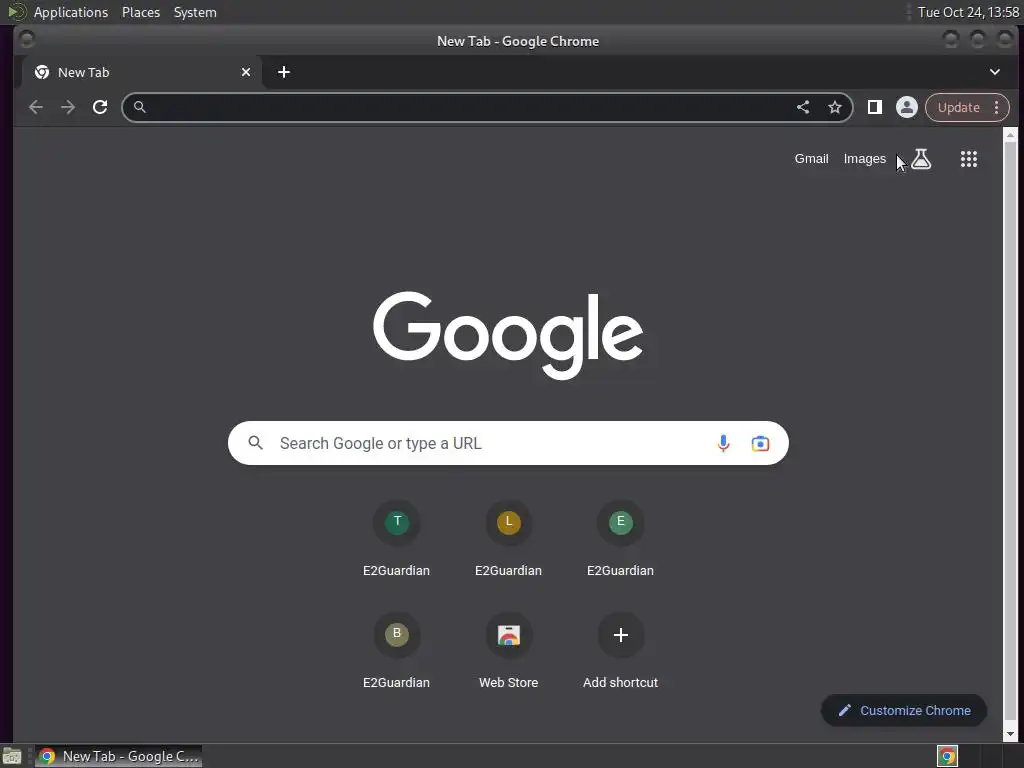
Task: Focus the Search Google or type a URL box
Action: tap(508, 443)
